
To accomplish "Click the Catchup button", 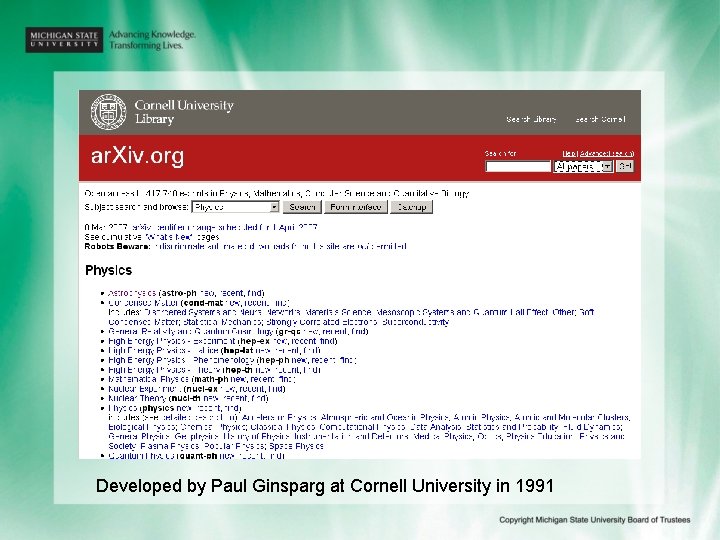I will [x=411, y=207].
